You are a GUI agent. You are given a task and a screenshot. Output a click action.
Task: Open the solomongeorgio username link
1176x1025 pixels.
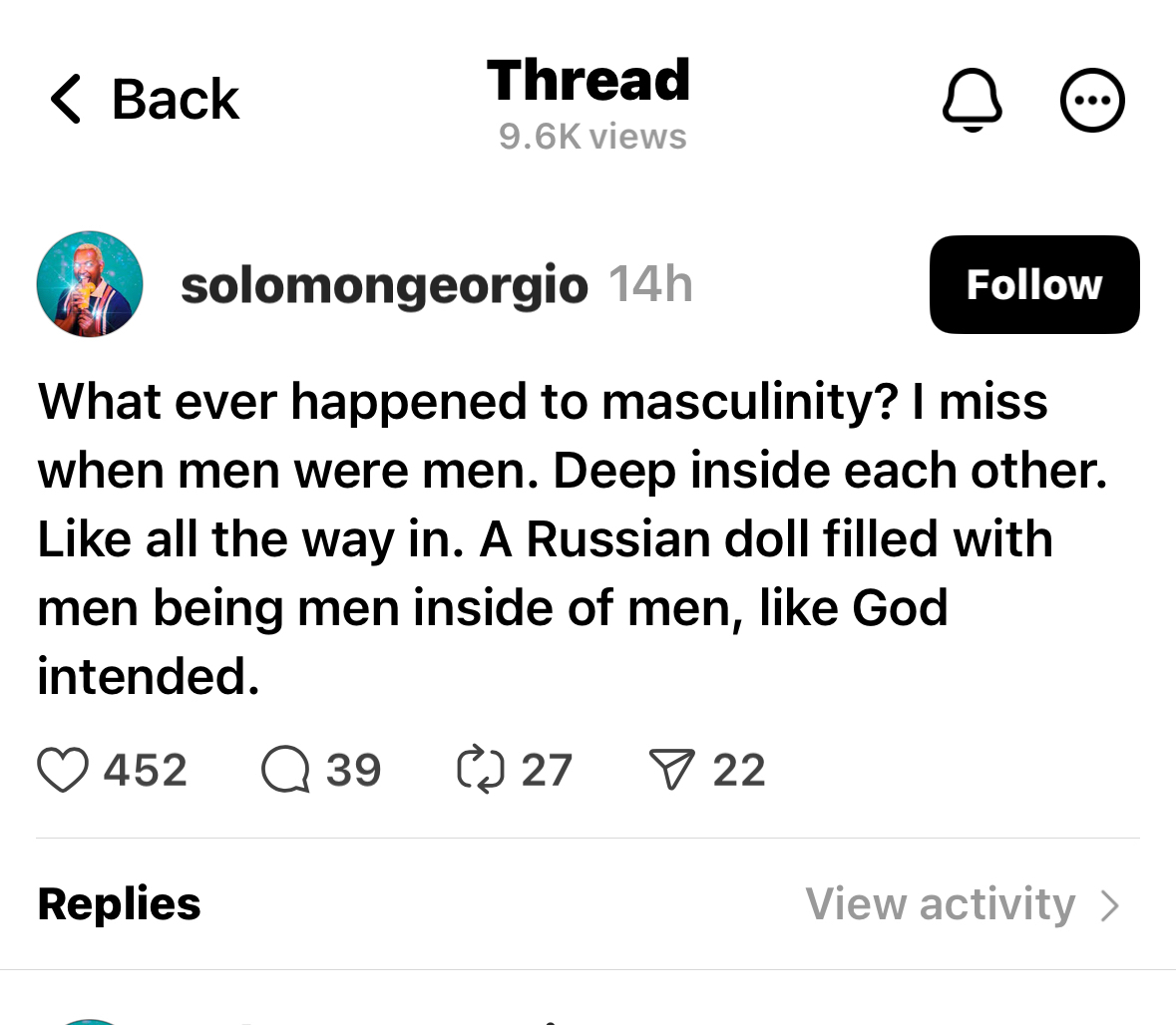[384, 286]
